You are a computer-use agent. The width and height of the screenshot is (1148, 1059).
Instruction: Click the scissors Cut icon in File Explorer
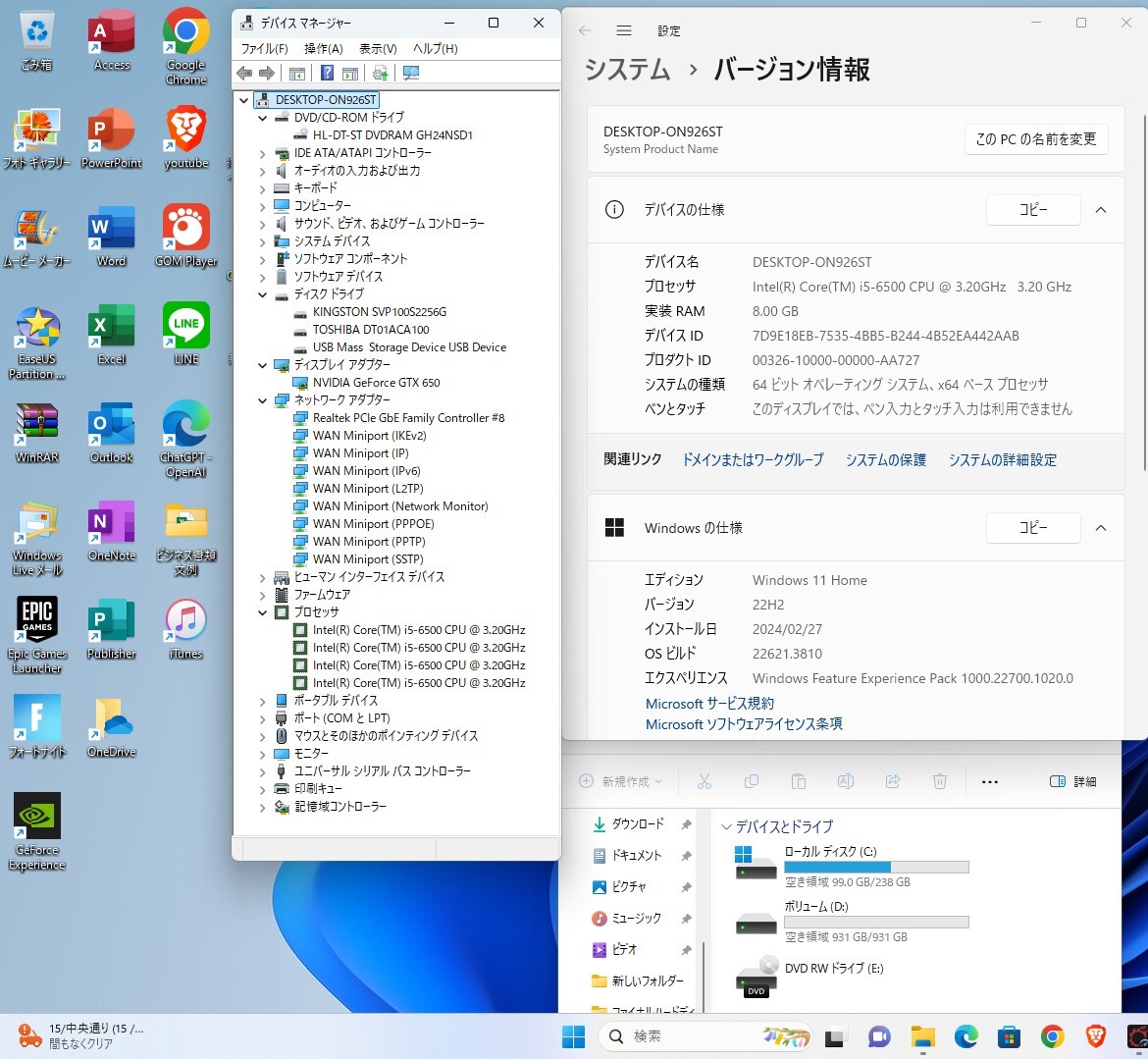pyautogui.click(x=704, y=781)
